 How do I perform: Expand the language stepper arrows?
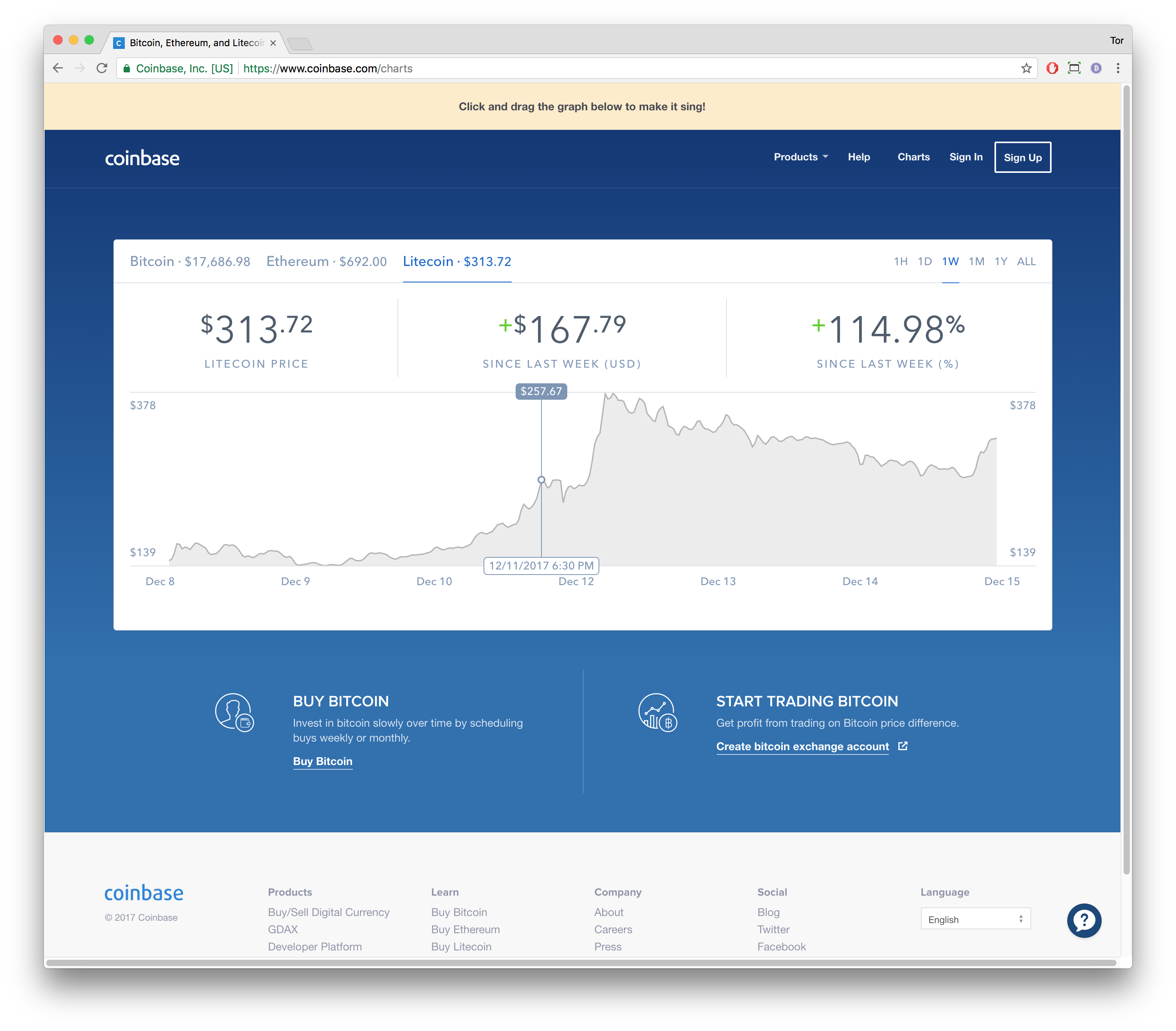click(1021, 919)
